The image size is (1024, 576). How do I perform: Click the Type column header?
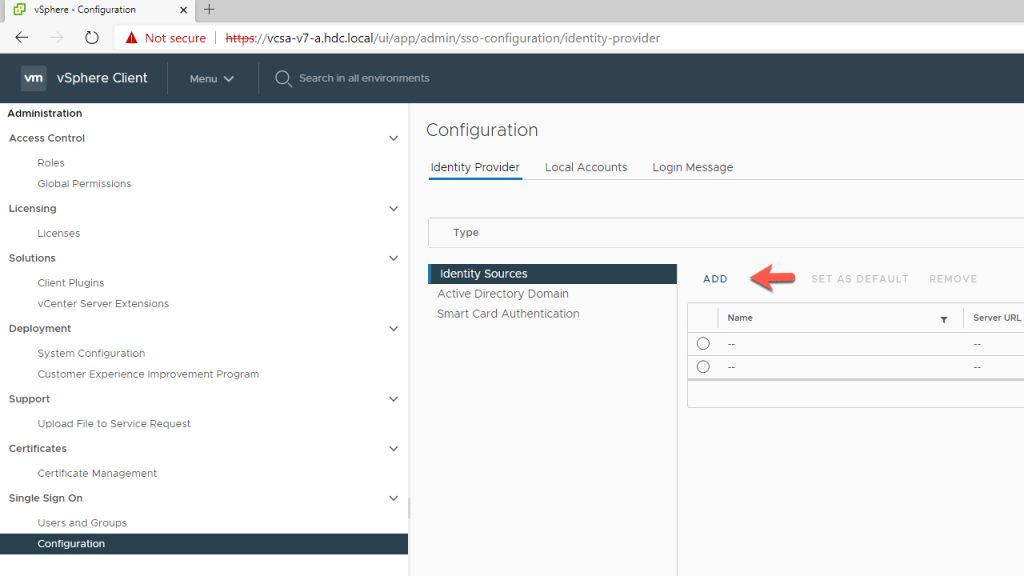tap(466, 232)
